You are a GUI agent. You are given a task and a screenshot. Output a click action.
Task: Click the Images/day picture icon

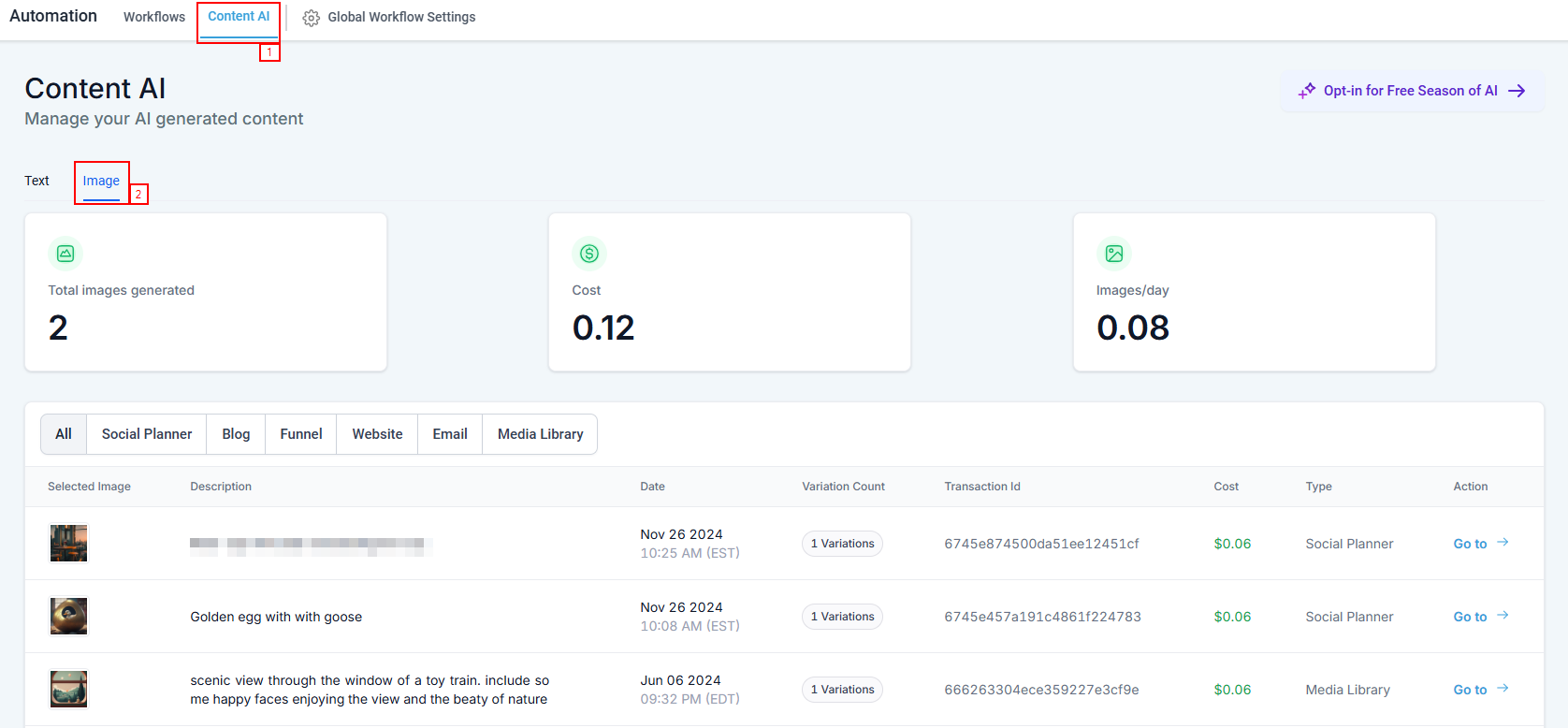click(x=1114, y=254)
